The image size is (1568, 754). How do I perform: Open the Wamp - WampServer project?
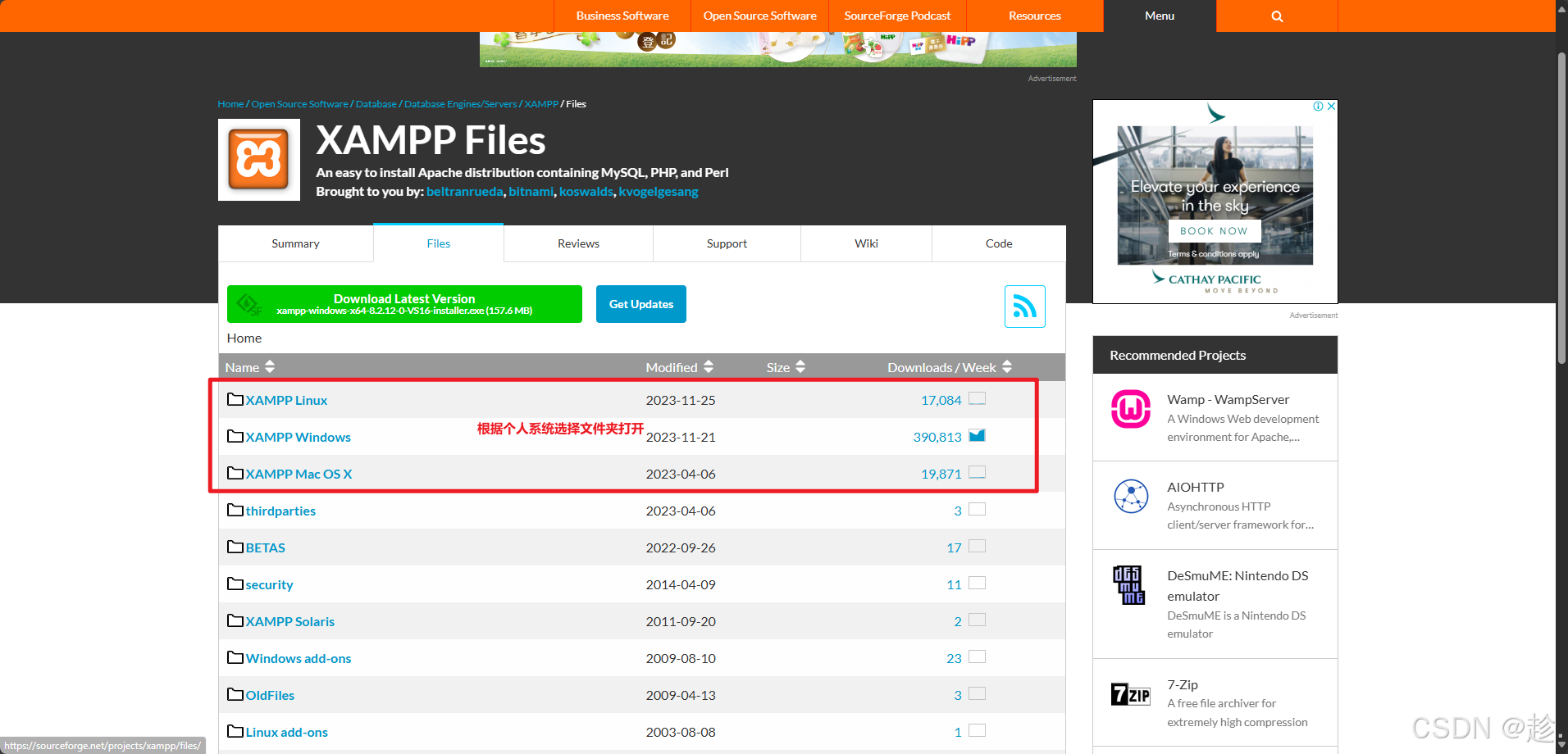click(1228, 399)
